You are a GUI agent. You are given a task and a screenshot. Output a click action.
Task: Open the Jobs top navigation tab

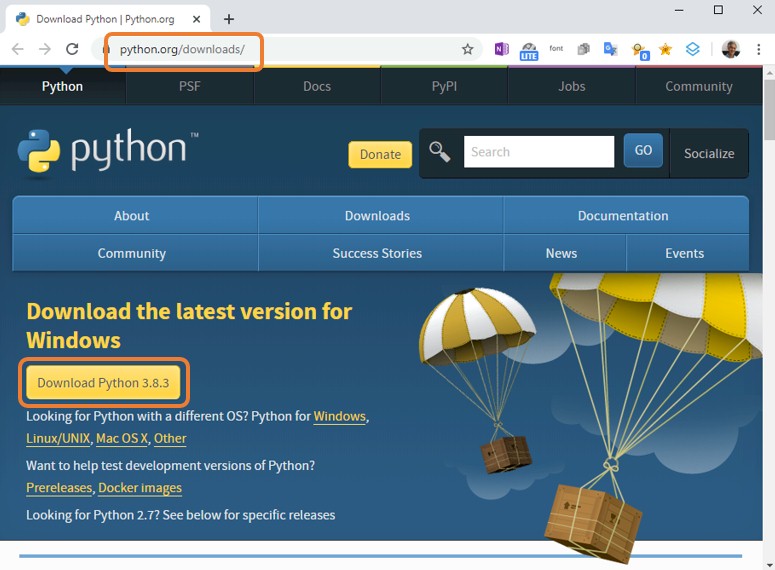point(572,87)
